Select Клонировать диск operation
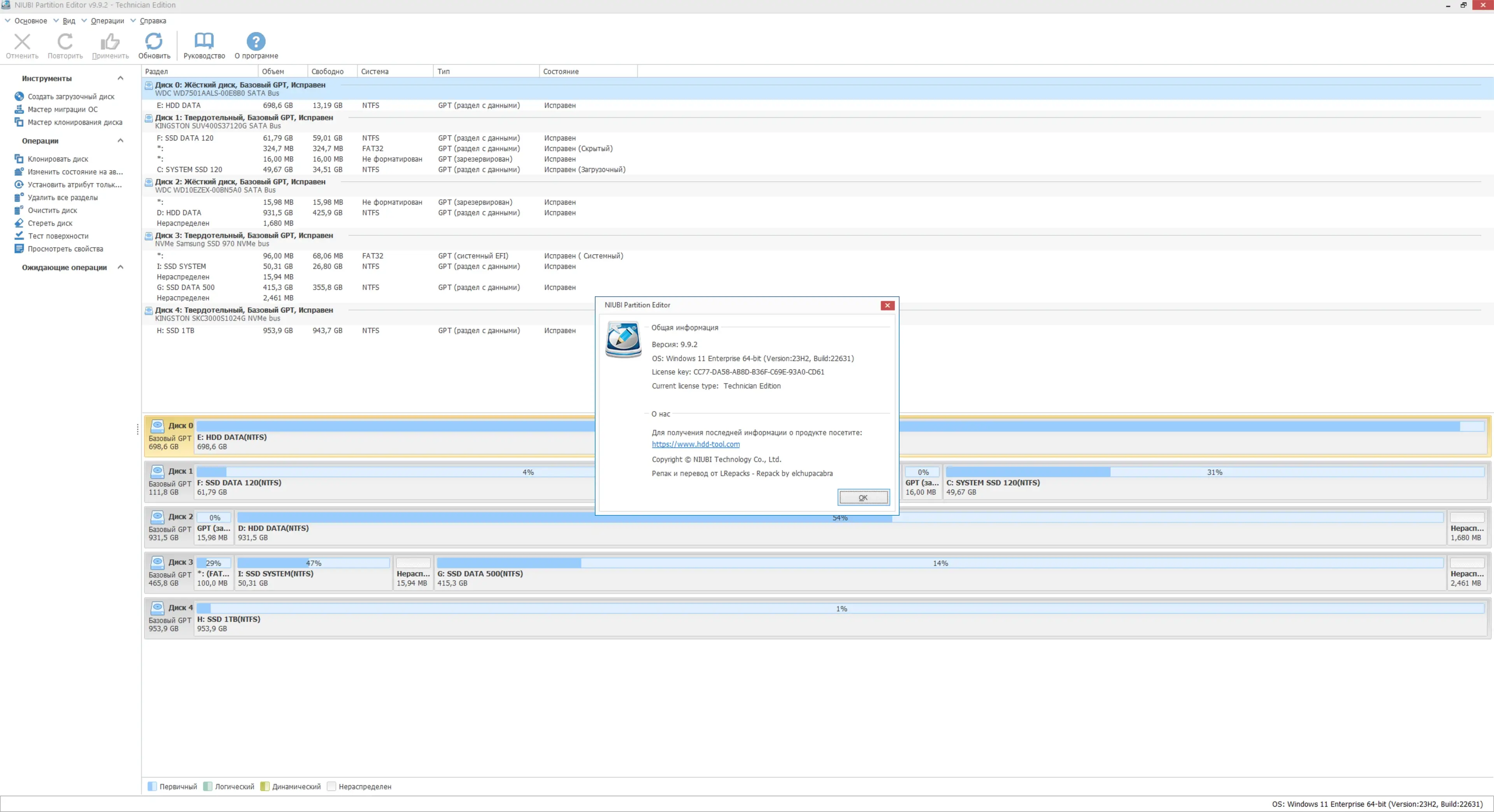 click(58, 159)
